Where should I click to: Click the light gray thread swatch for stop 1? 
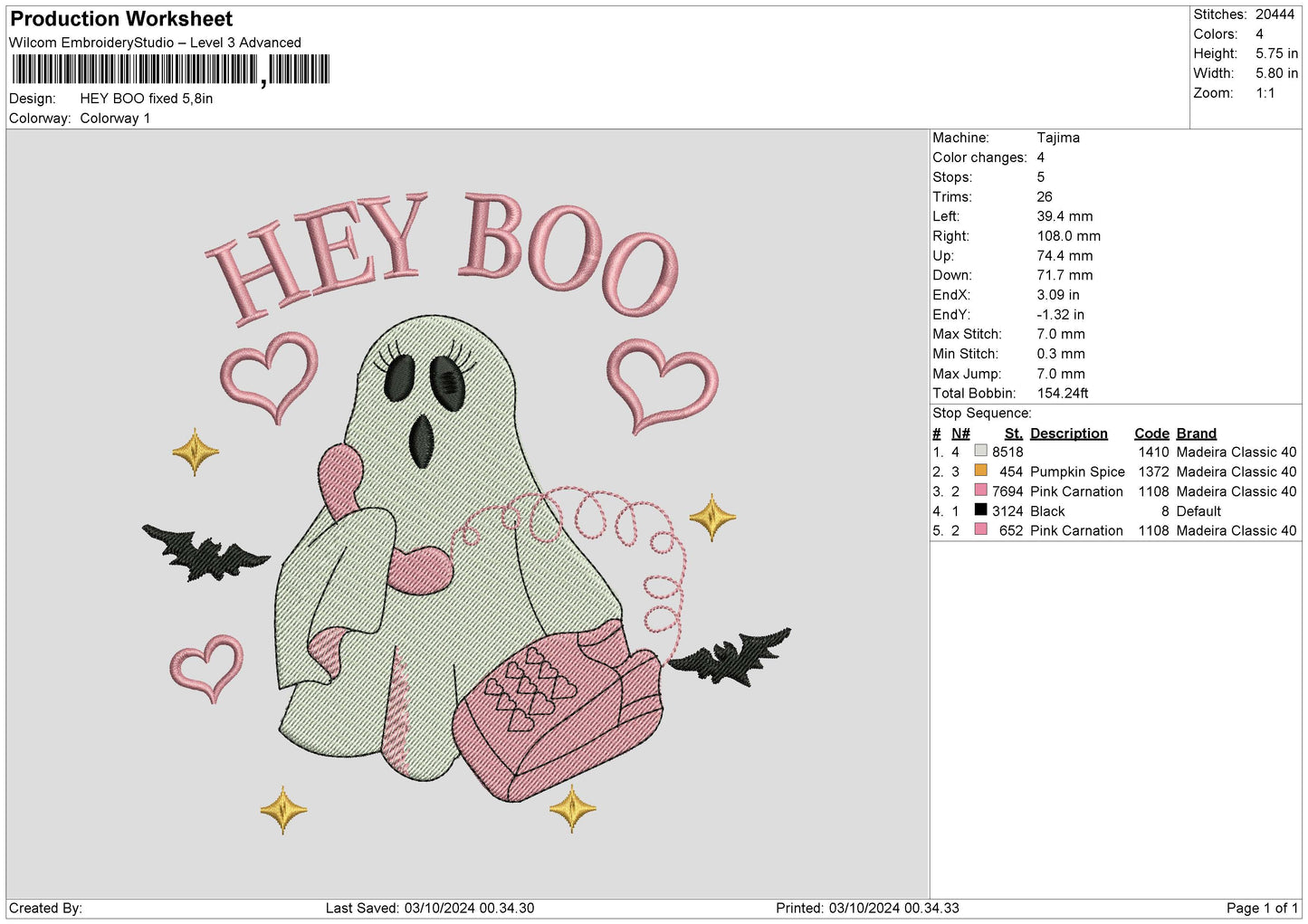click(980, 451)
